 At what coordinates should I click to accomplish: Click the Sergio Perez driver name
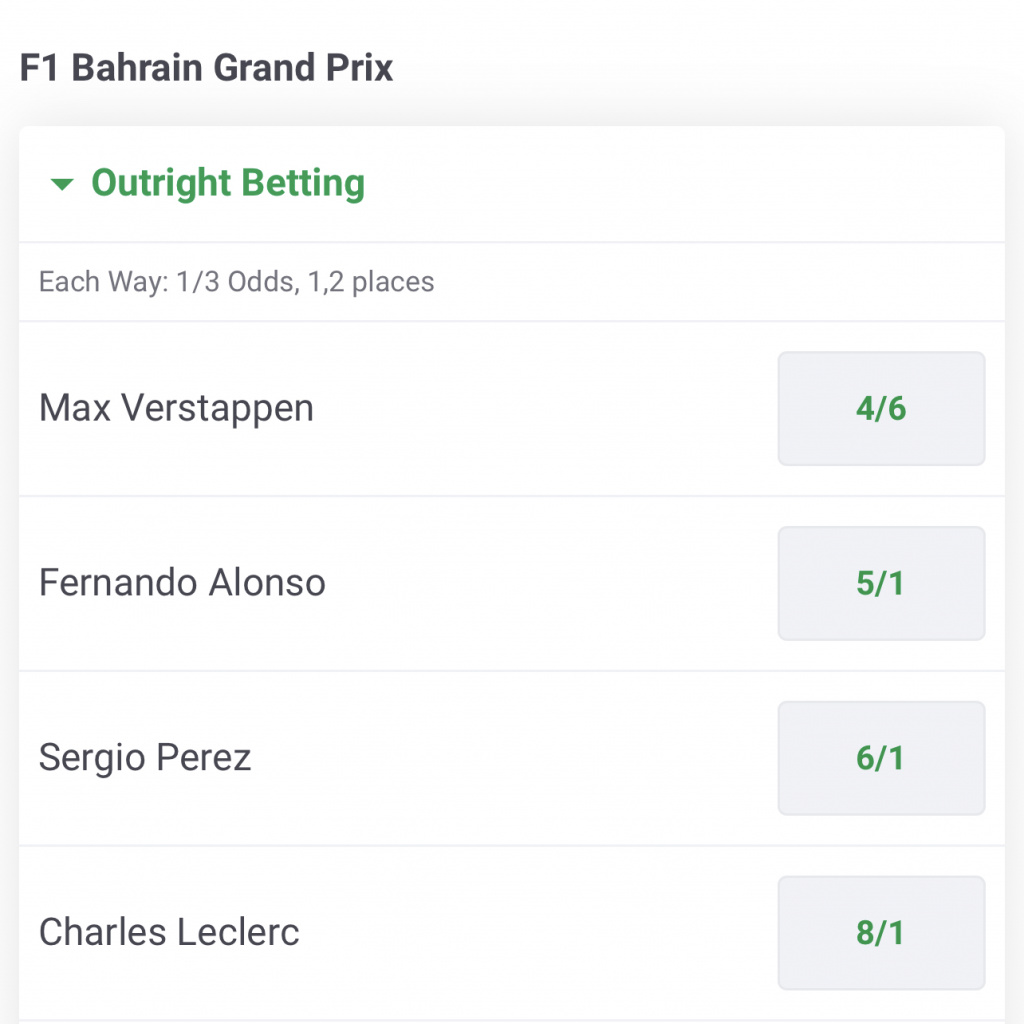click(x=145, y=758)
